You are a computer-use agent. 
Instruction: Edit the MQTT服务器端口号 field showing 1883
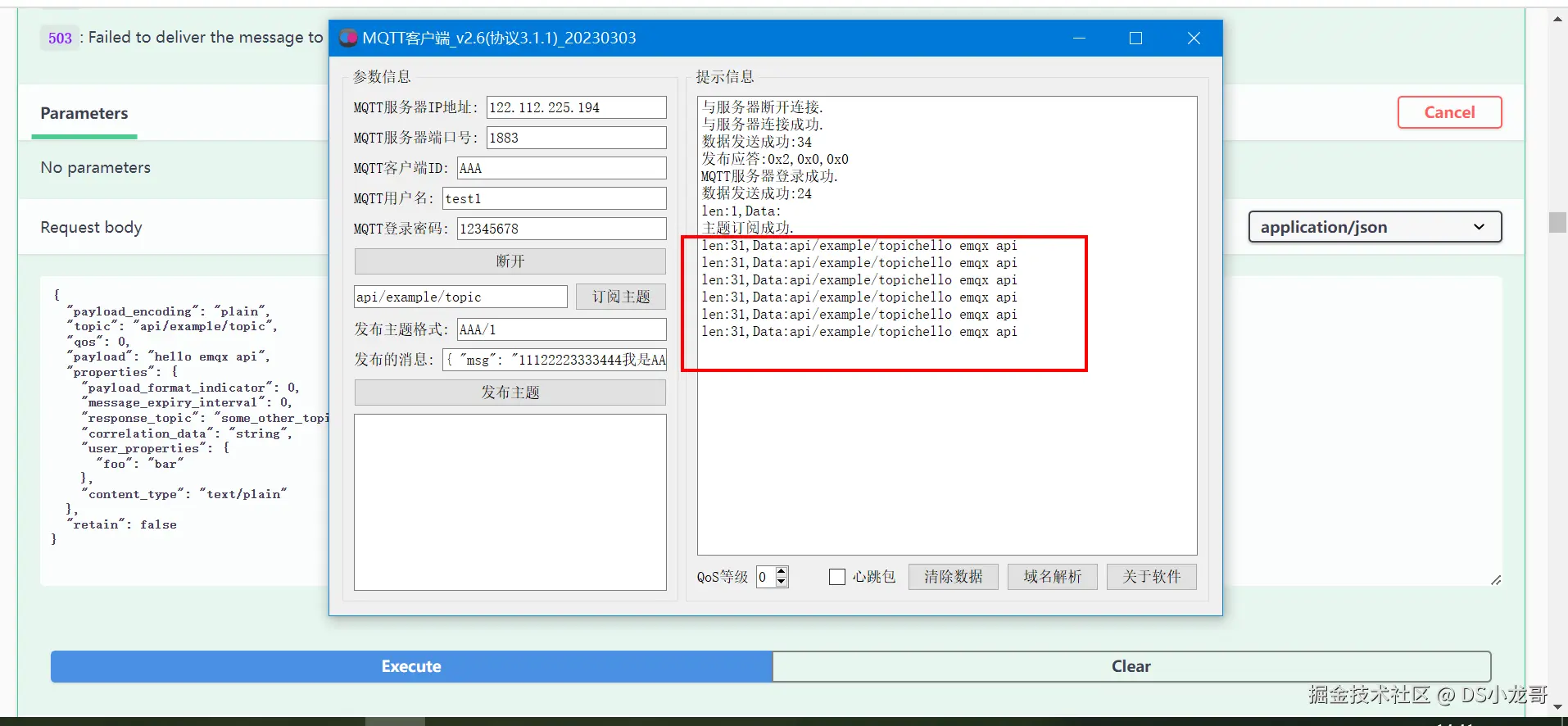point(577,138)
